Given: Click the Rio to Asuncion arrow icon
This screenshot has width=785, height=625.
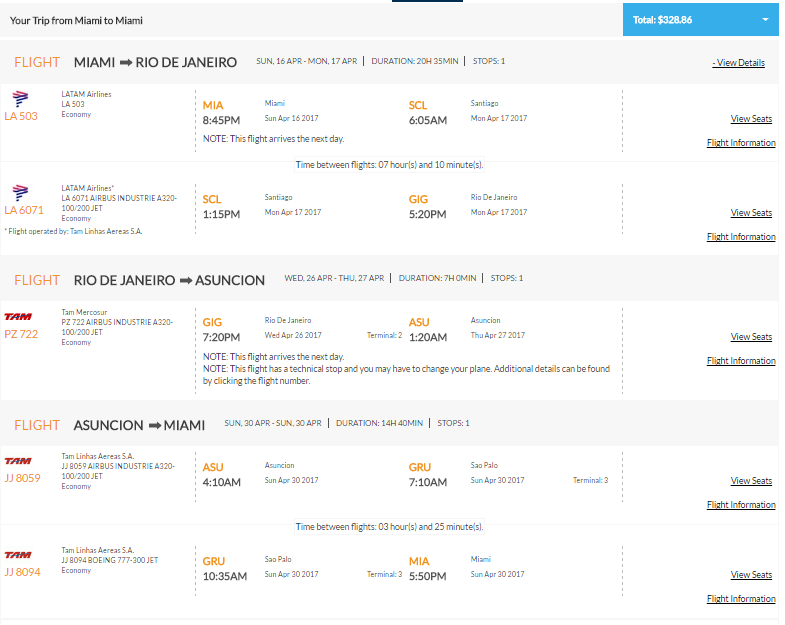Looking at the screenshot, I should pos(186,280).
